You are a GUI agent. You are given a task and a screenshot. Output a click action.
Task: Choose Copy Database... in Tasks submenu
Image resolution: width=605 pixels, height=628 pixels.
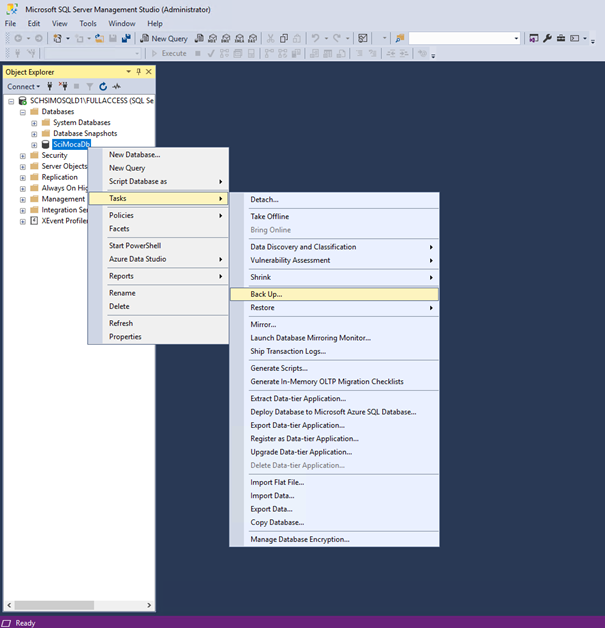(334, 522)
